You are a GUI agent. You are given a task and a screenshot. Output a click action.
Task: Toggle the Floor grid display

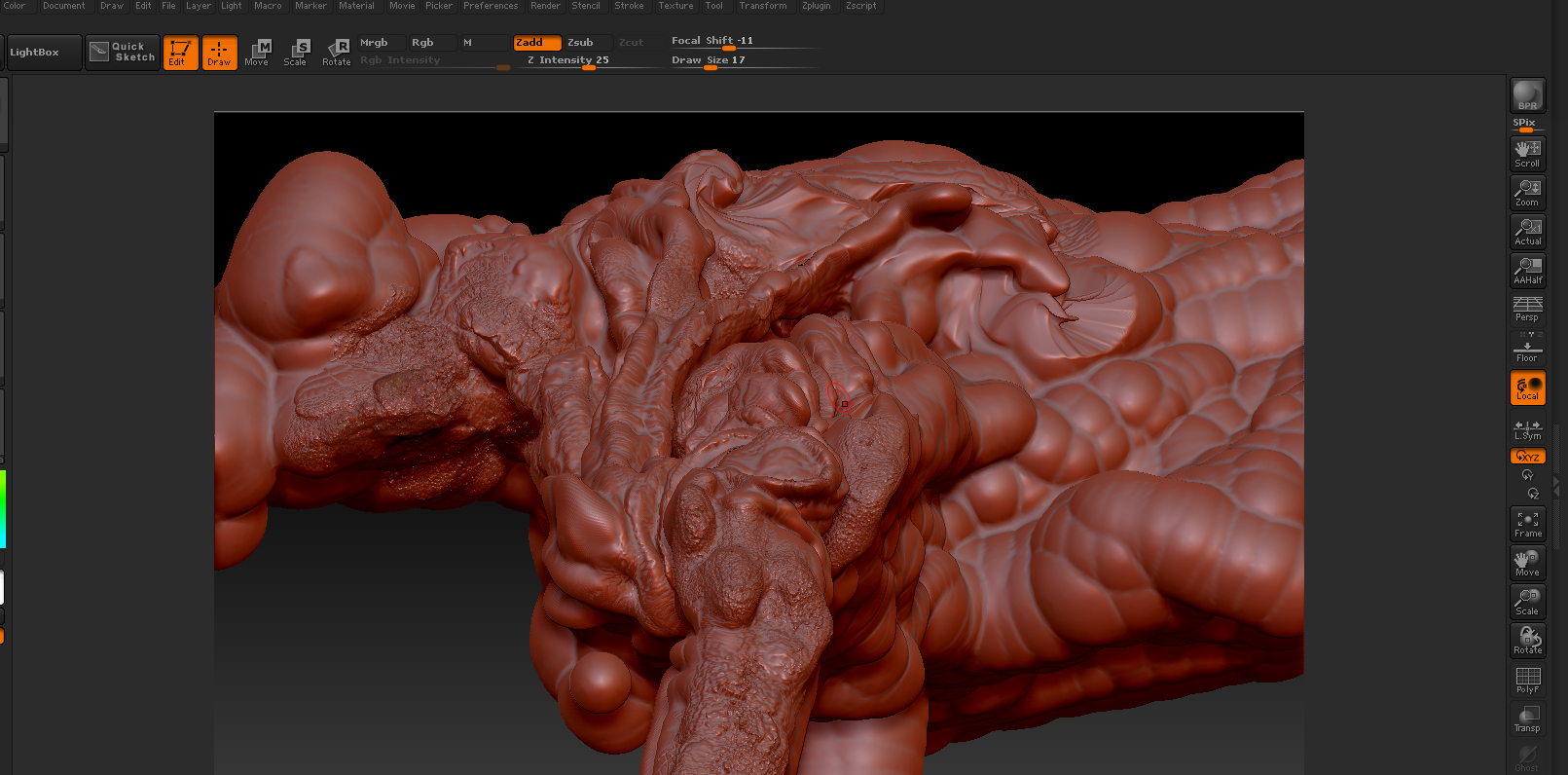point(1527,349)
